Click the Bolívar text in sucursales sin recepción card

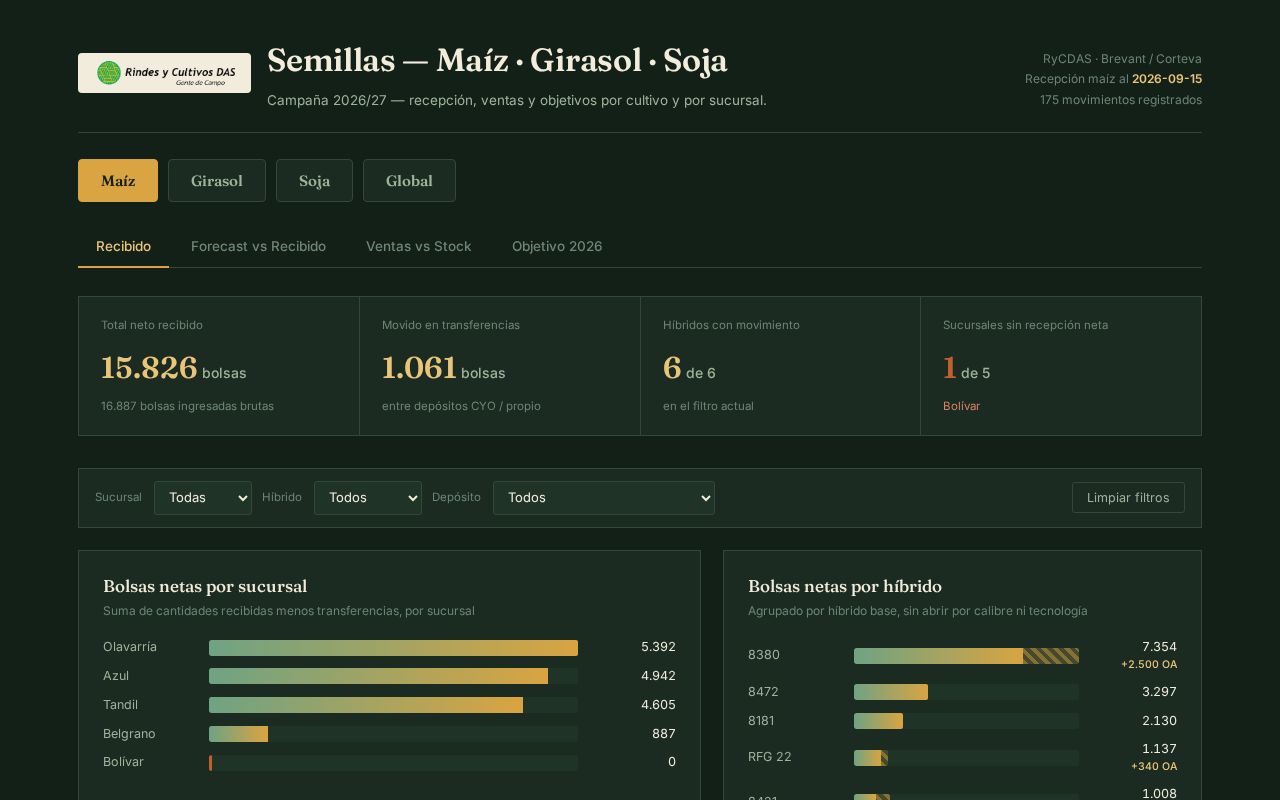click(x=961, y=406)
